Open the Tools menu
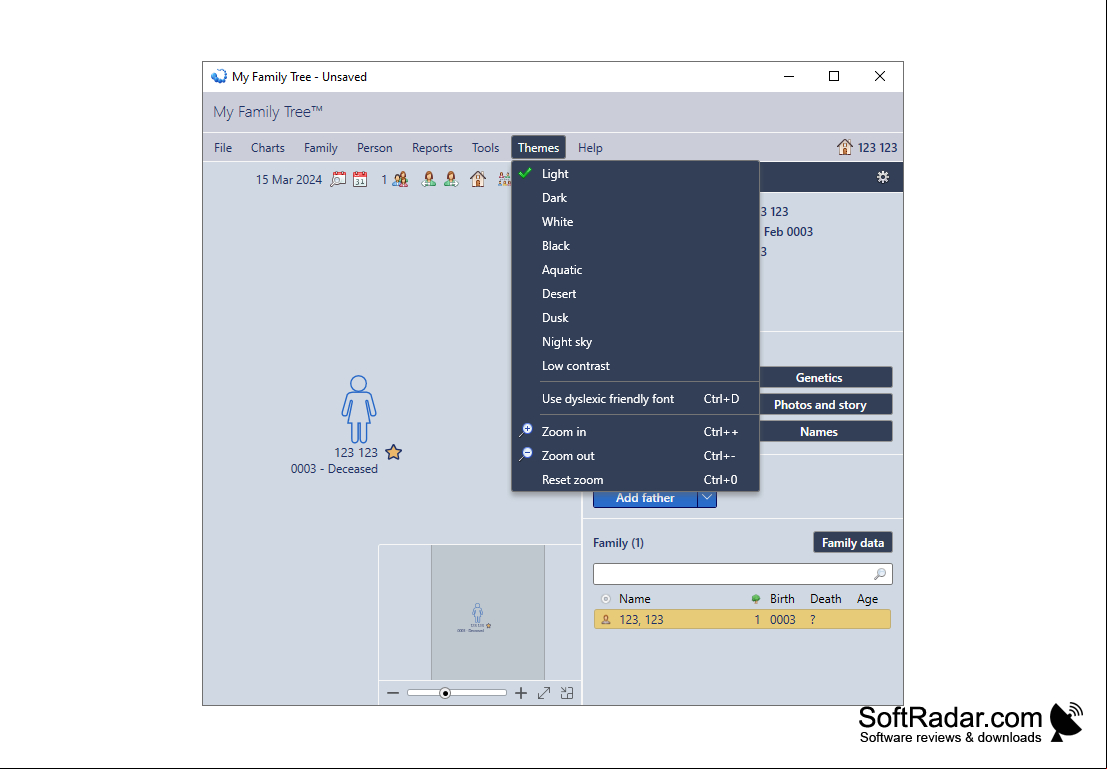 [x=485, y=148]
